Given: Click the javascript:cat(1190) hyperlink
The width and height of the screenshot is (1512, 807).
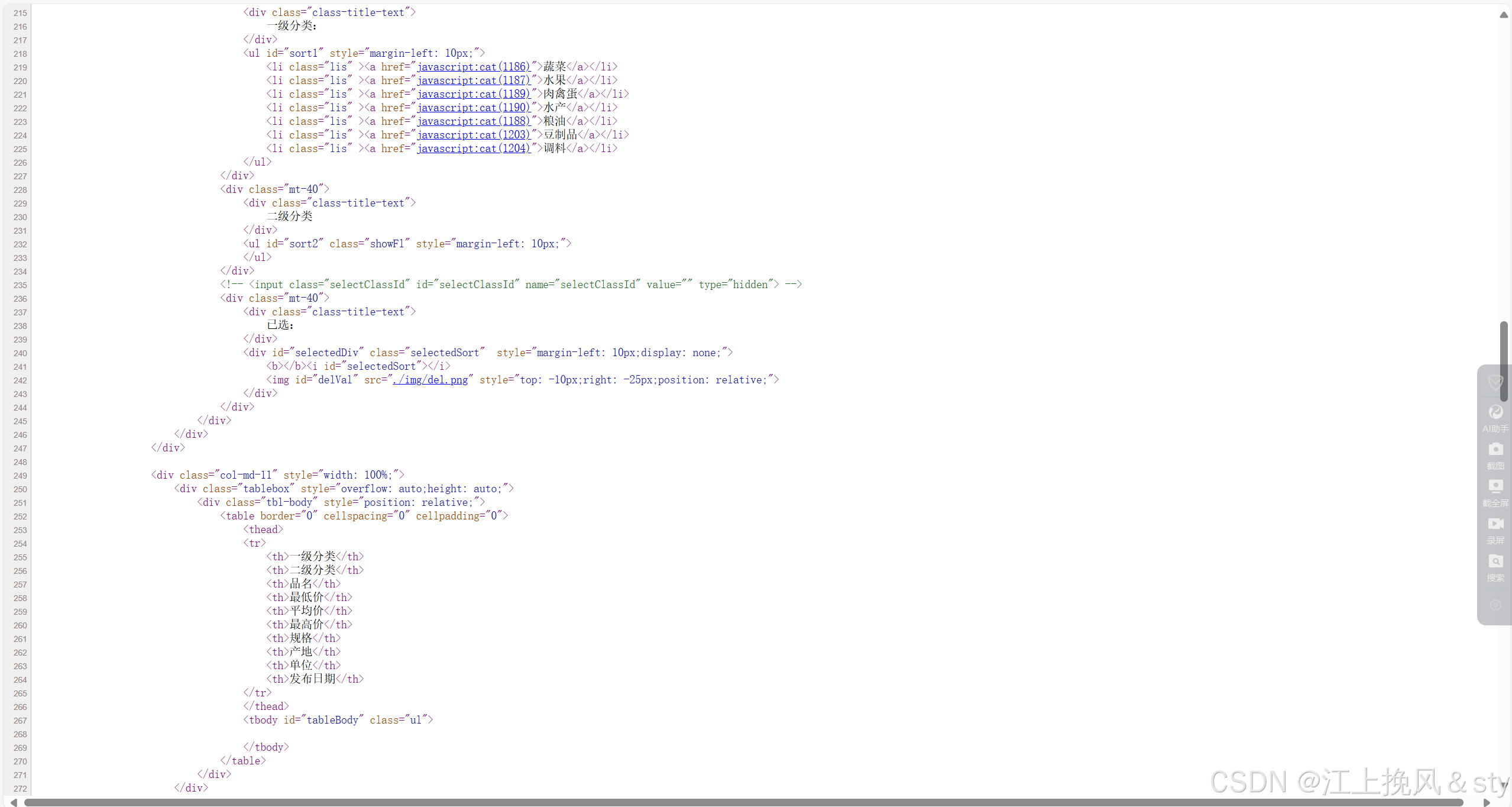Looking at the screenshot, I should [474, 108].
